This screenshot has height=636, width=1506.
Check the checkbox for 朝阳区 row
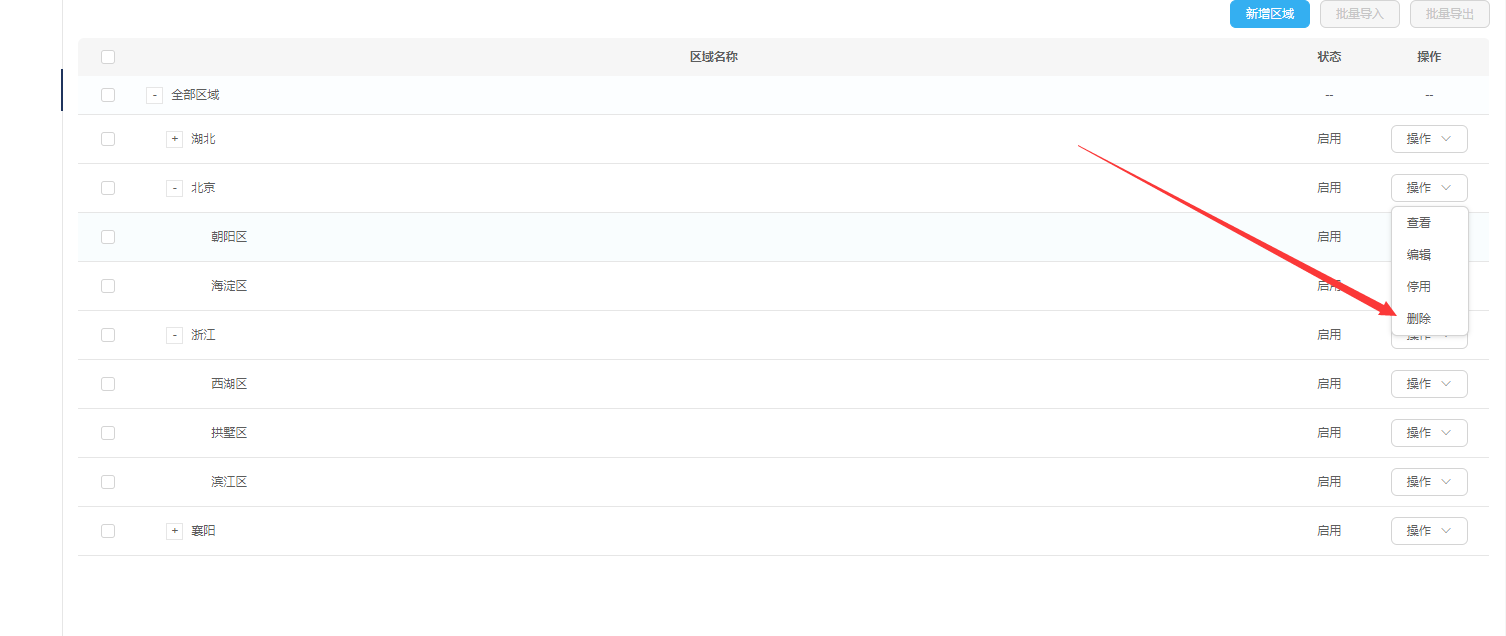point(108,237)
